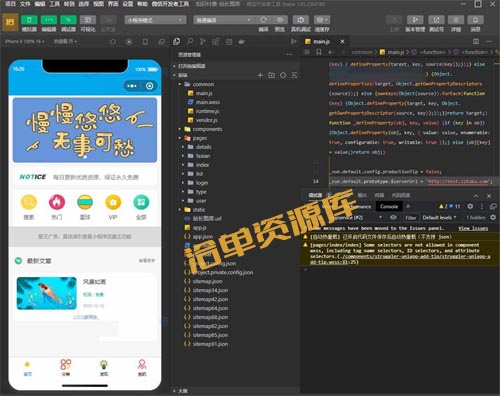This screenshot has height=396, width=500.
Task: Click the test account toolbar icon
Action: click(x=436, y=20)
